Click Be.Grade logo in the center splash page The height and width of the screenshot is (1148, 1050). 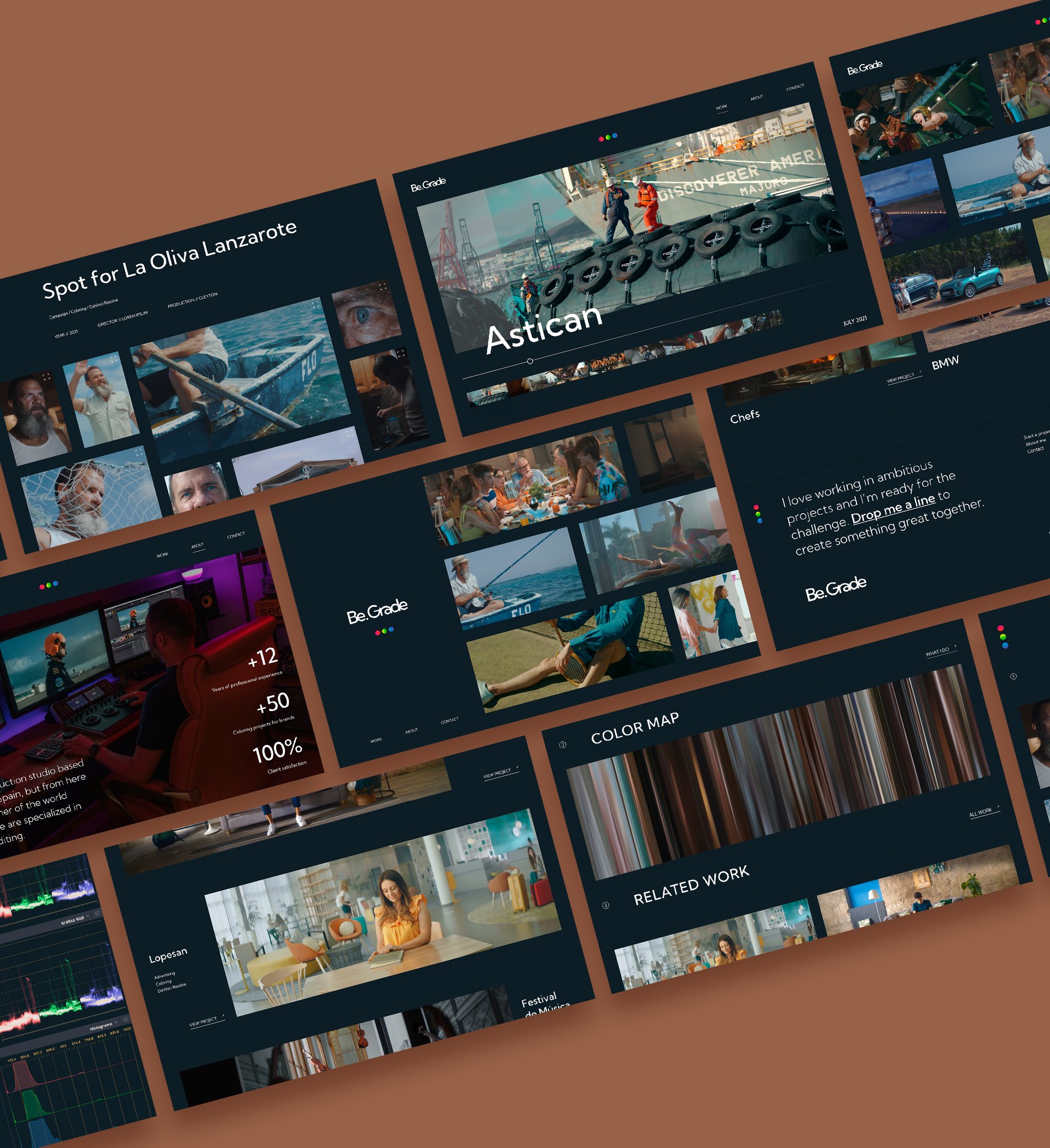coord(377,611)
